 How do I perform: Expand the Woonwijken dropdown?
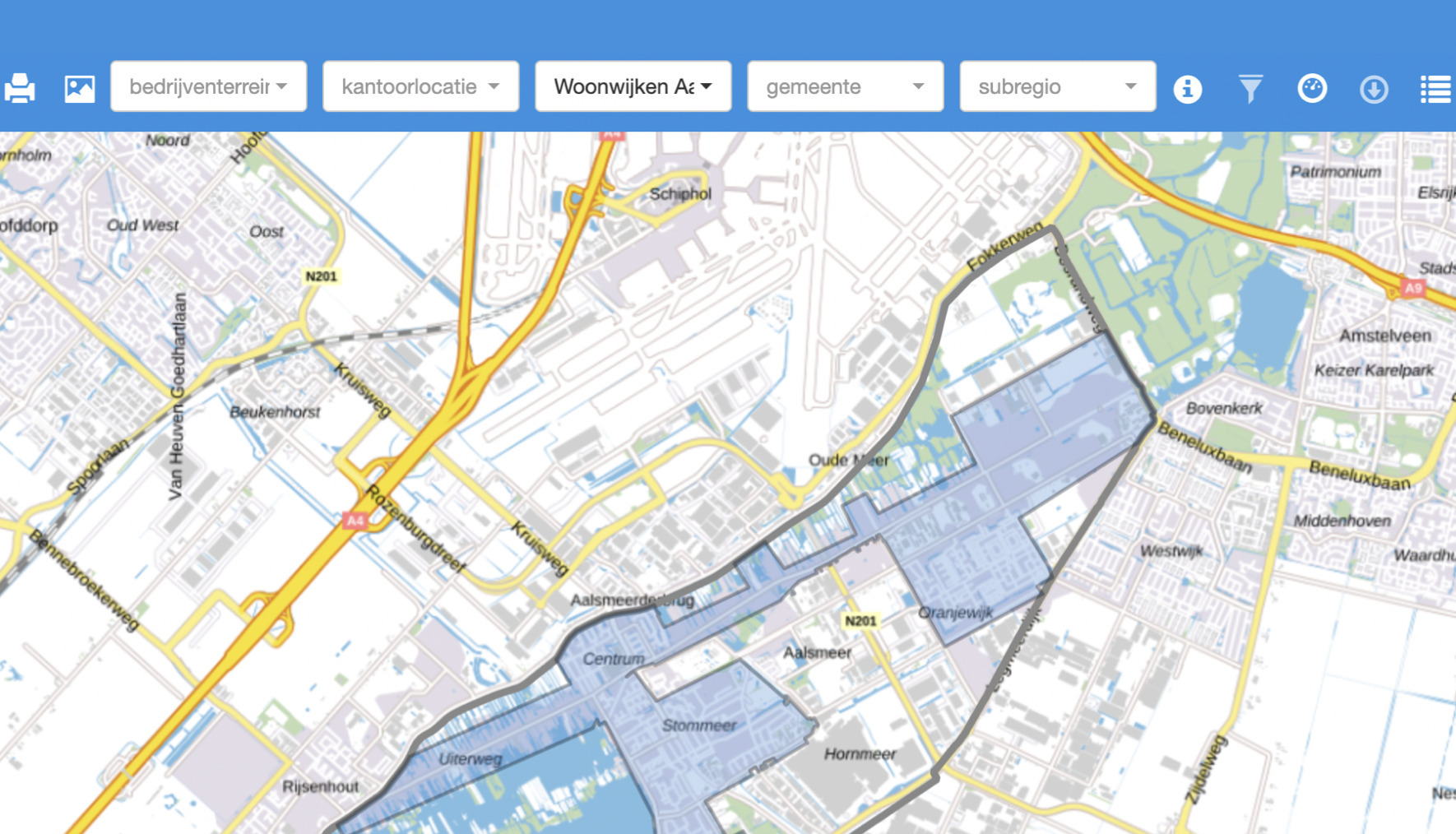coord(633,86)
